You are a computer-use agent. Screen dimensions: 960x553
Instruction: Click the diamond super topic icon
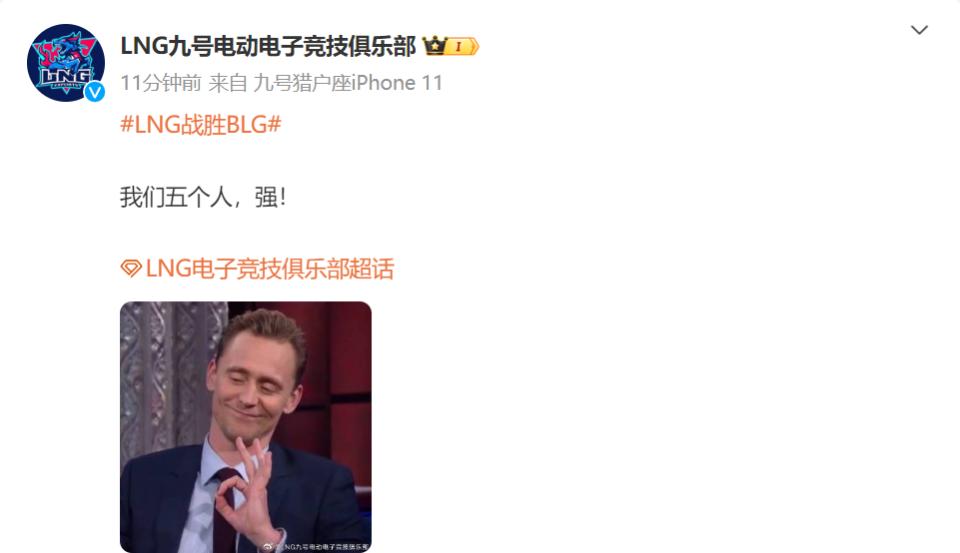click(x=131, y=268)
